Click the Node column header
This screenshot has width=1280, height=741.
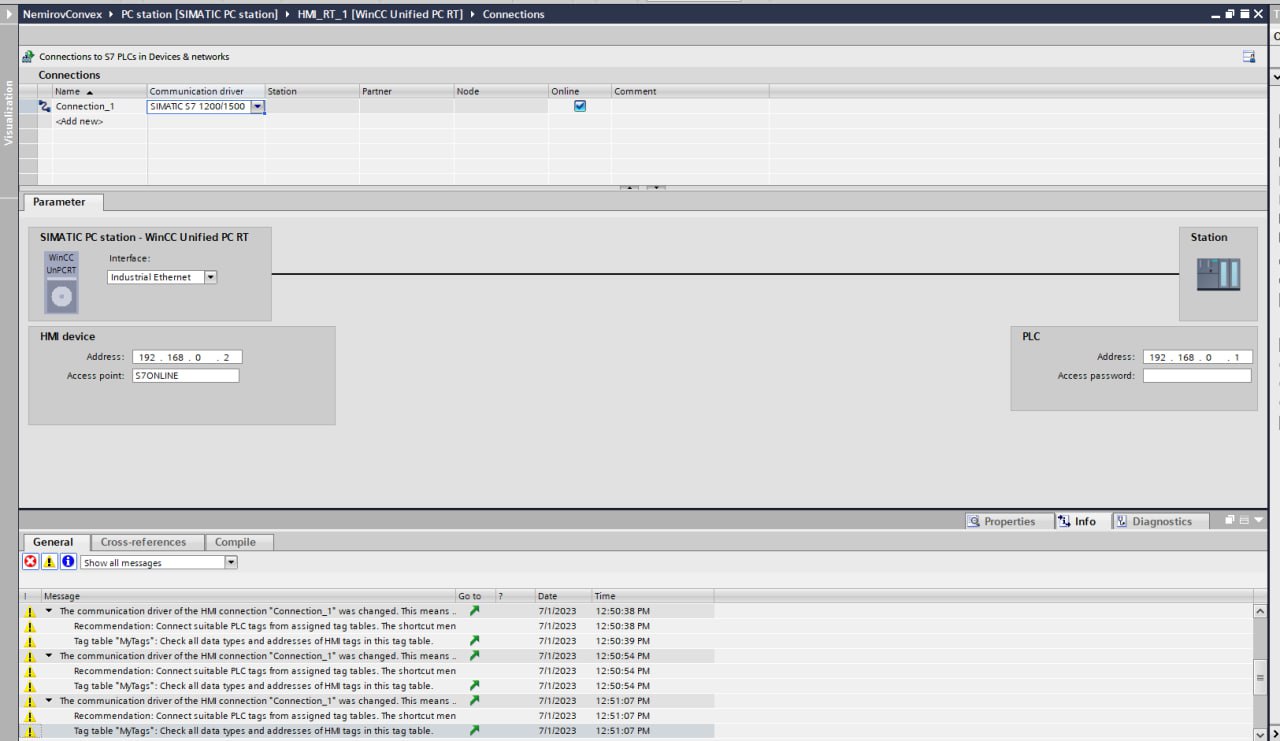coord(500,91)
